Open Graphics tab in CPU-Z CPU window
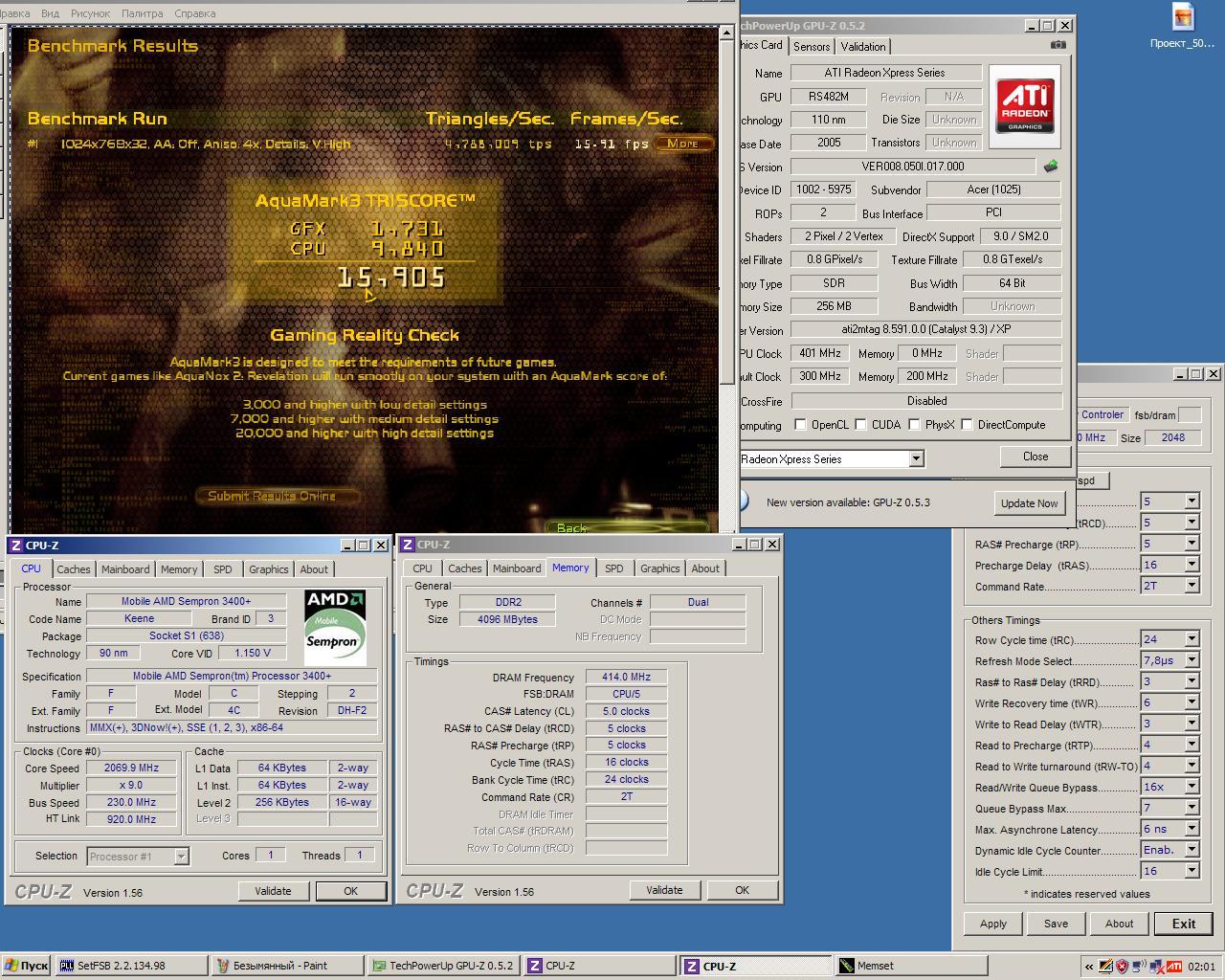This screenshot has width=1225, height=980. (269, 569)
